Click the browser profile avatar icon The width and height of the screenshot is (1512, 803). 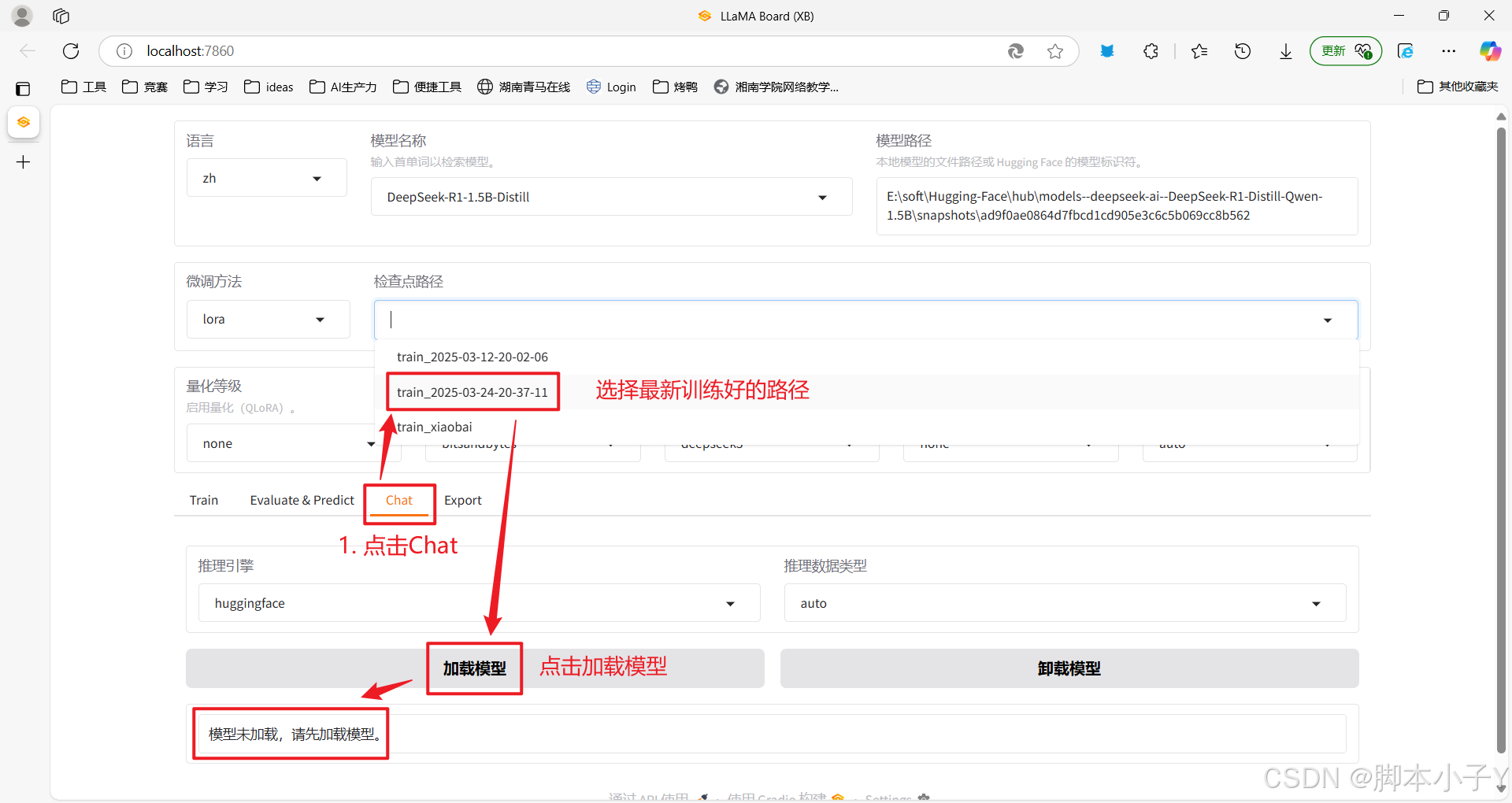click(22, 16)
